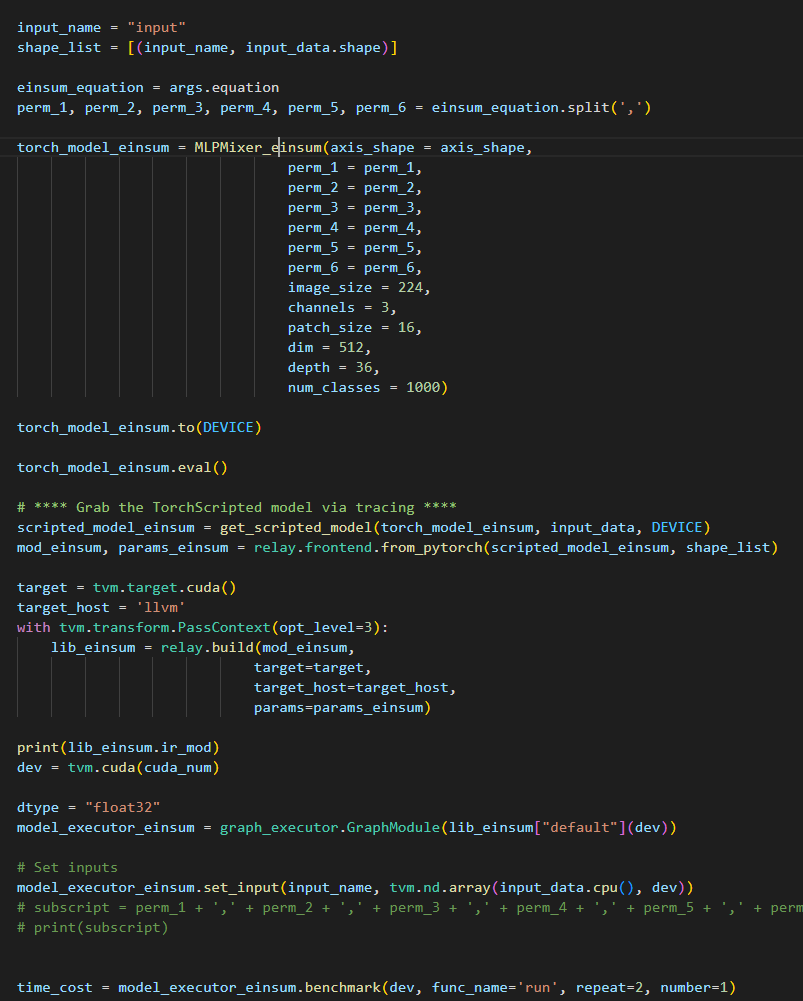The width and height of the screenshot is (803, 1001).
Task: Click the depth = 36 argument
Action: (x=330, y=368)
